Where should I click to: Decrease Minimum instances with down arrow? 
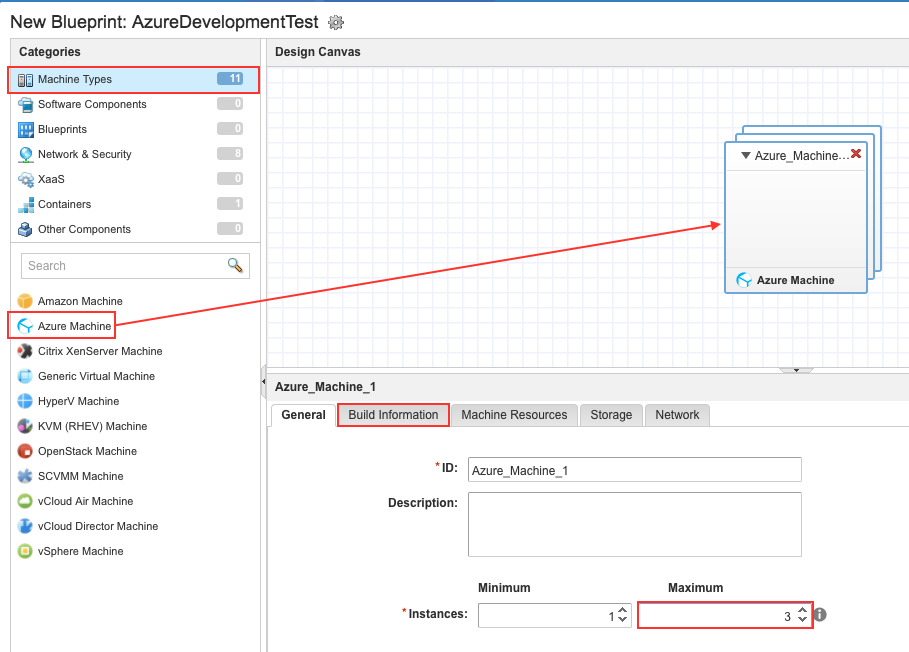(623, 620)
